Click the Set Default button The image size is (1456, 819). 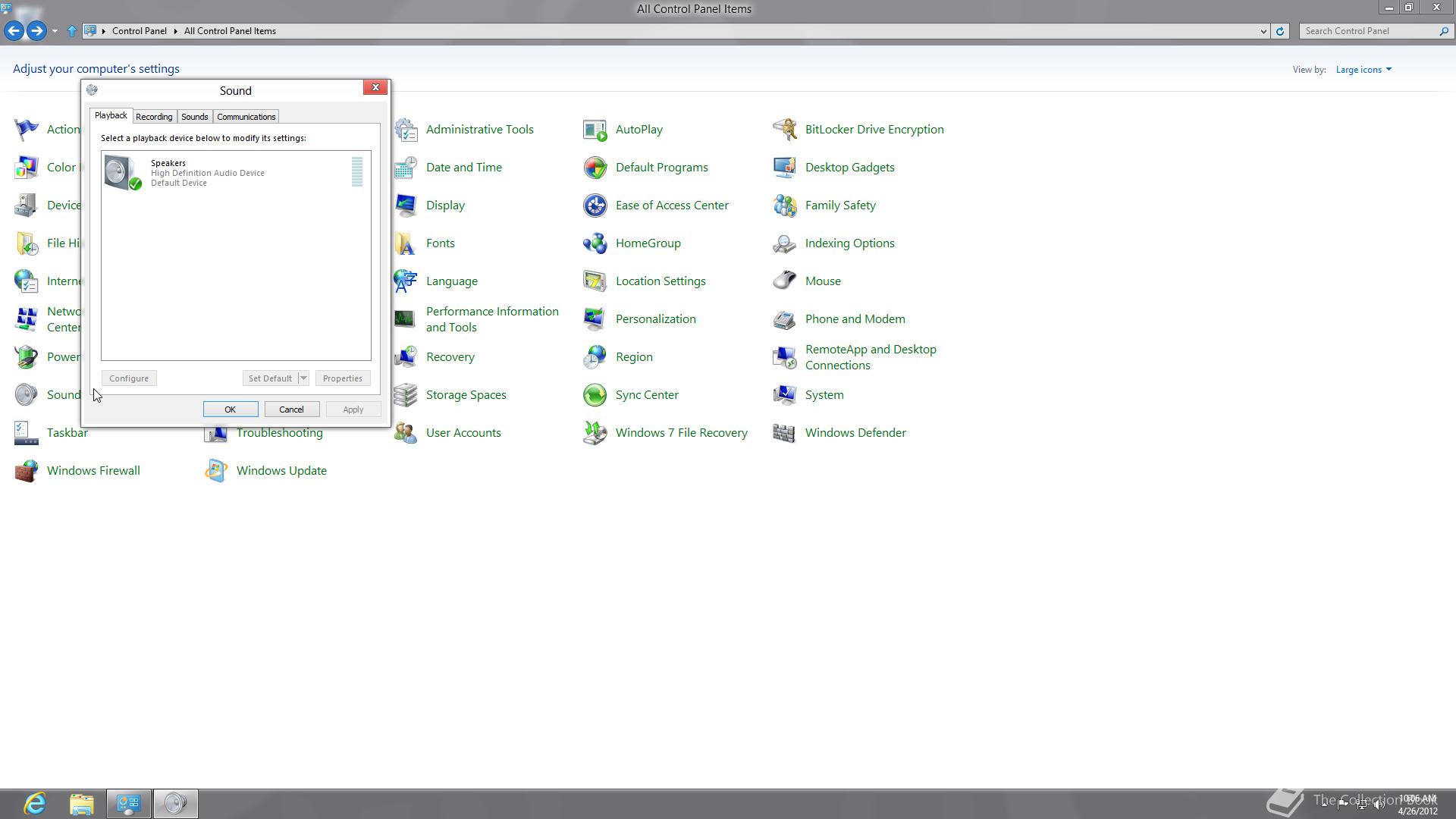click(x=270, y=378)
